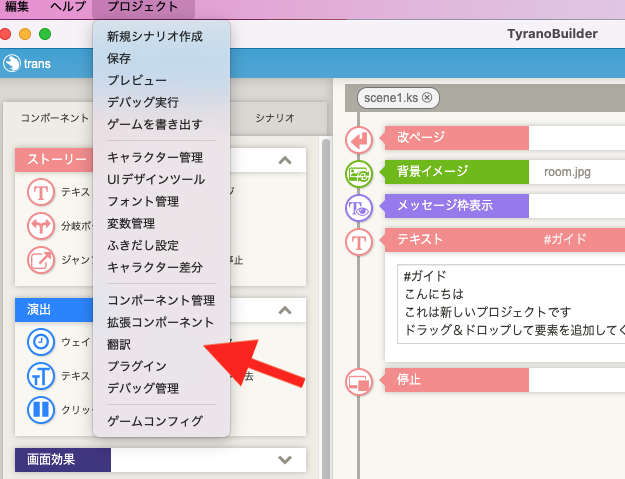Collapse the ストーリー section
Screen dimensions: 625x479
[x=285, y=161]
